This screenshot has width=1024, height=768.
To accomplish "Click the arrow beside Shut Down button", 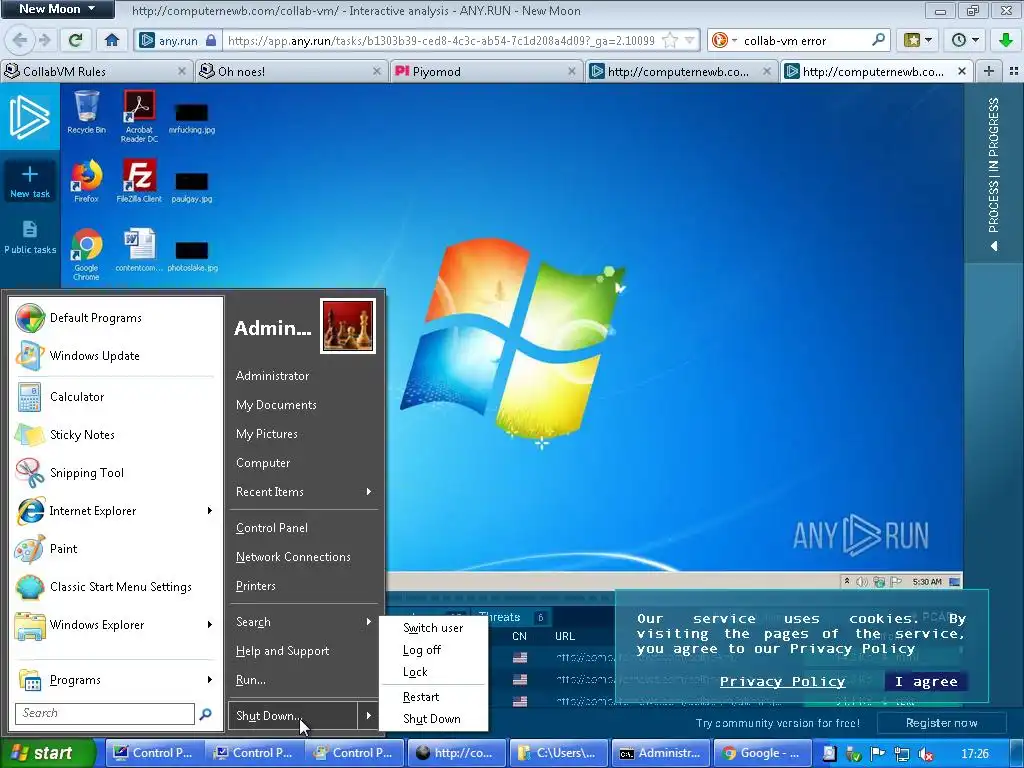I will 369,716.
